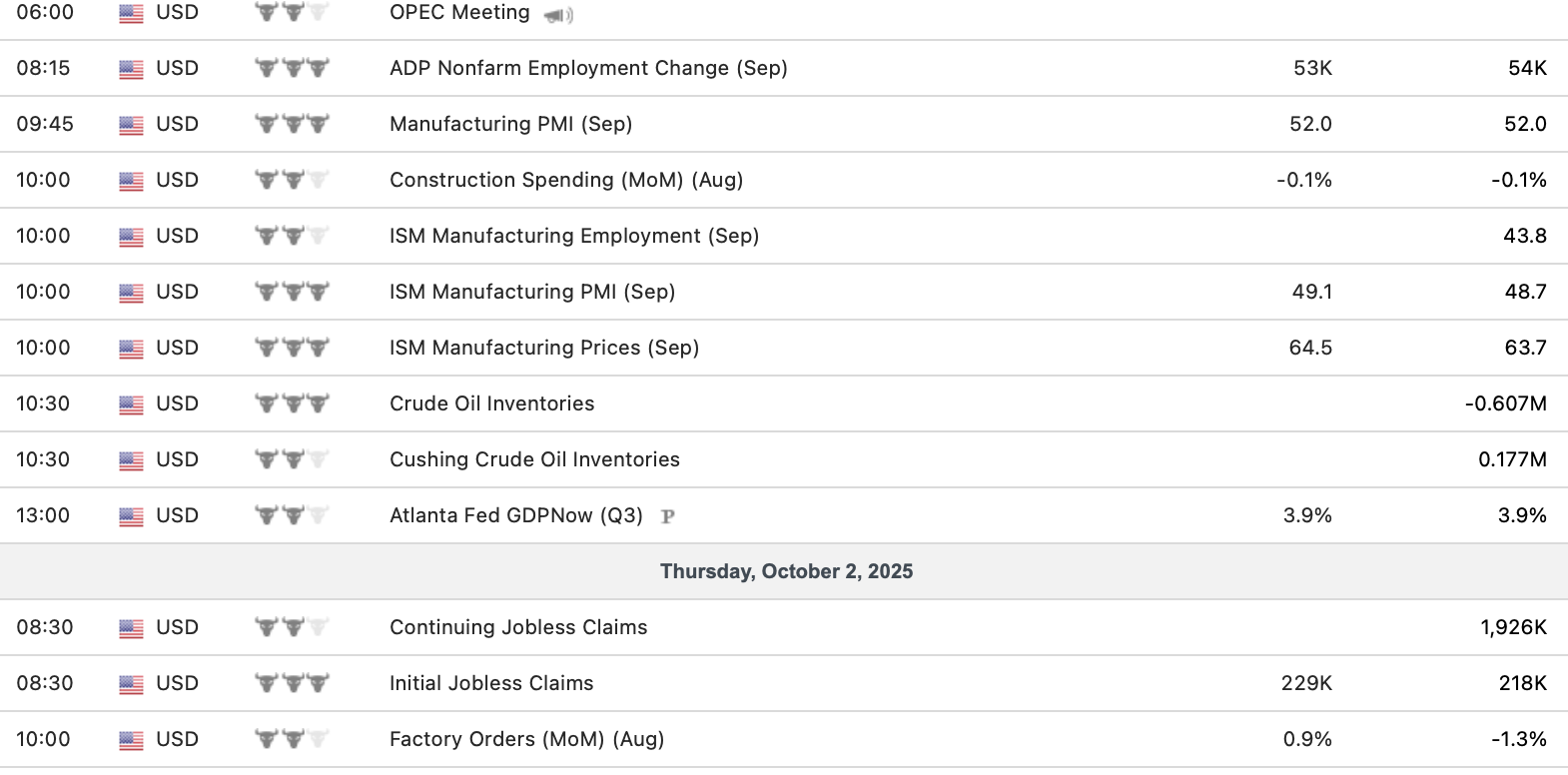This screenshot has height=775, width=1568.
Task: Open the OPEC Meeting event
Action: (x=459, y=12)
